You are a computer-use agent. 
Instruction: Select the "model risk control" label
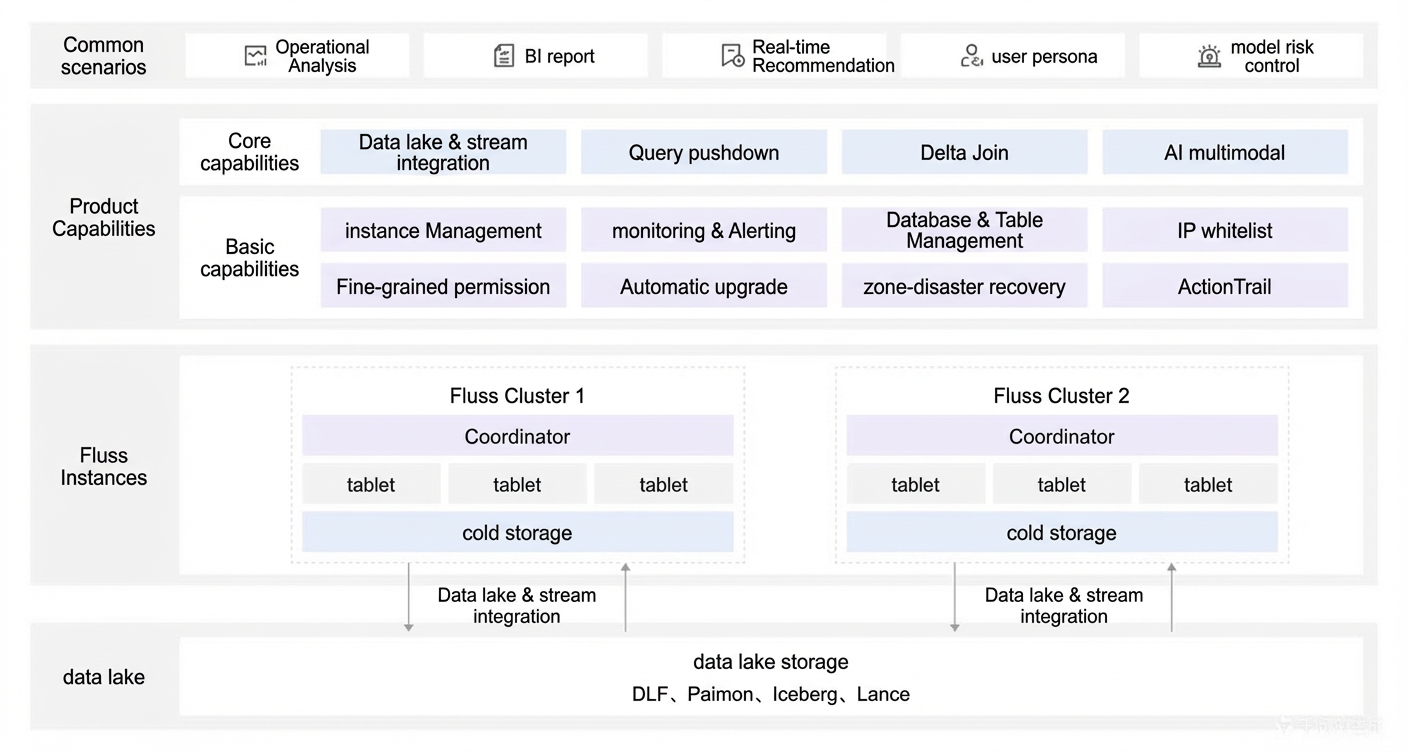(1272, 56)
